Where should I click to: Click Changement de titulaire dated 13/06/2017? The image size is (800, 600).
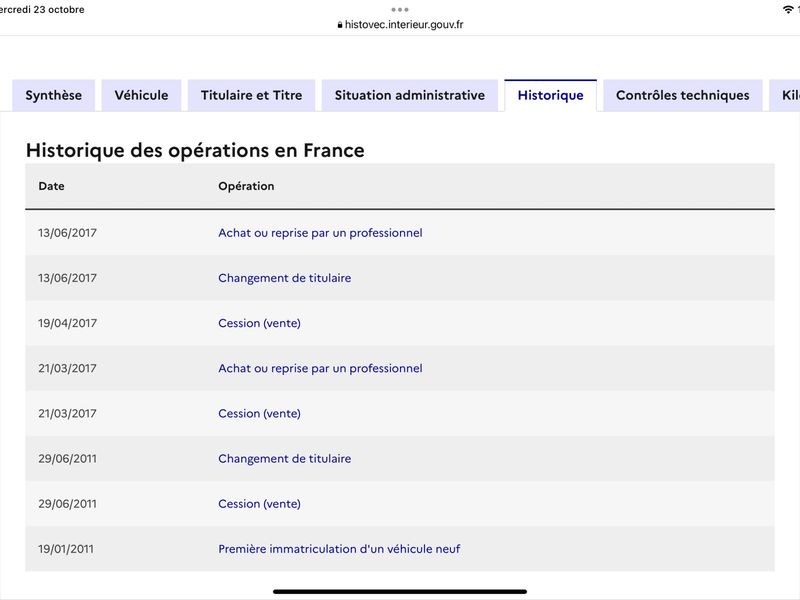(x=285, y=278)
